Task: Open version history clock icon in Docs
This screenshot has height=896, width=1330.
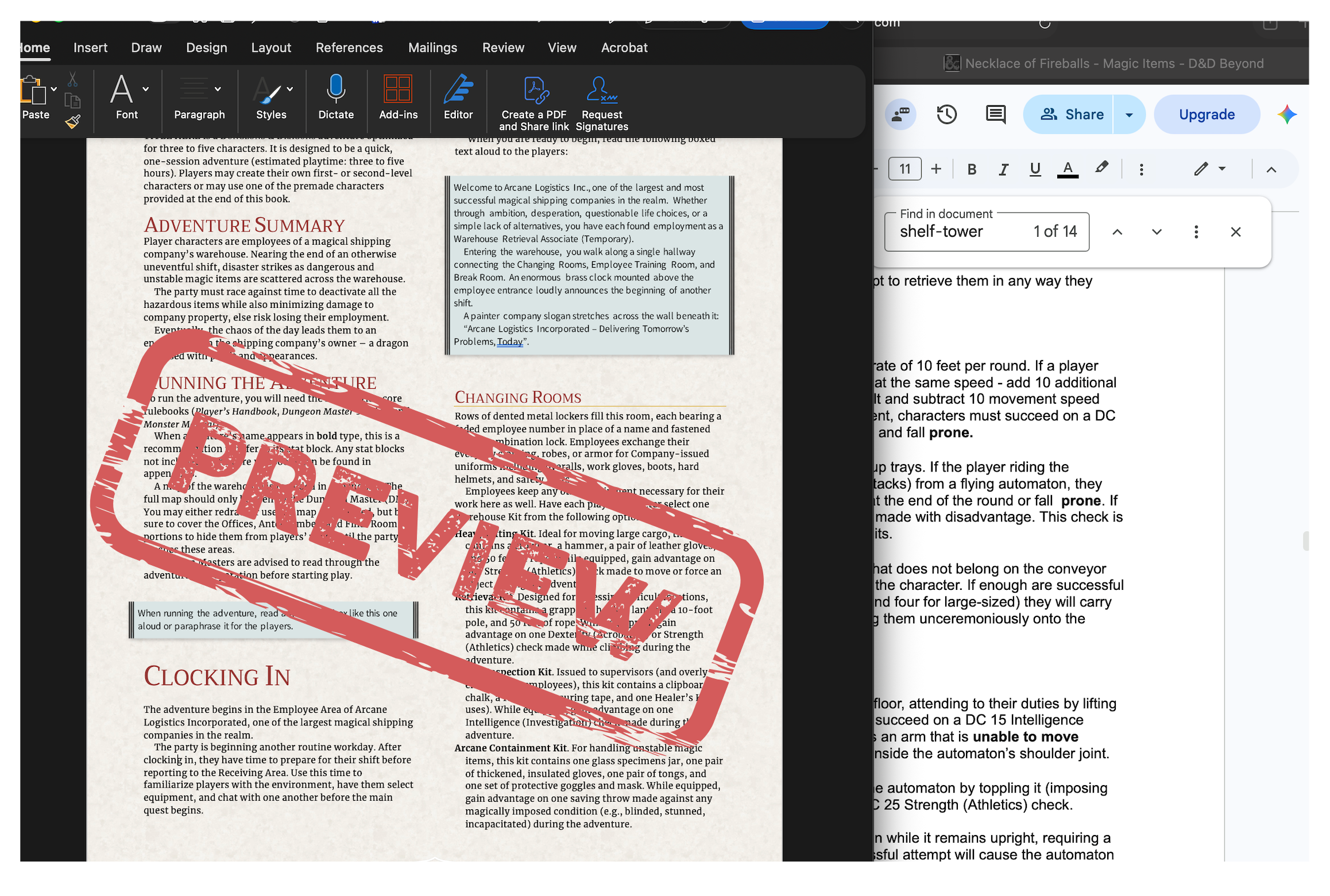Action: coord(946,114)
